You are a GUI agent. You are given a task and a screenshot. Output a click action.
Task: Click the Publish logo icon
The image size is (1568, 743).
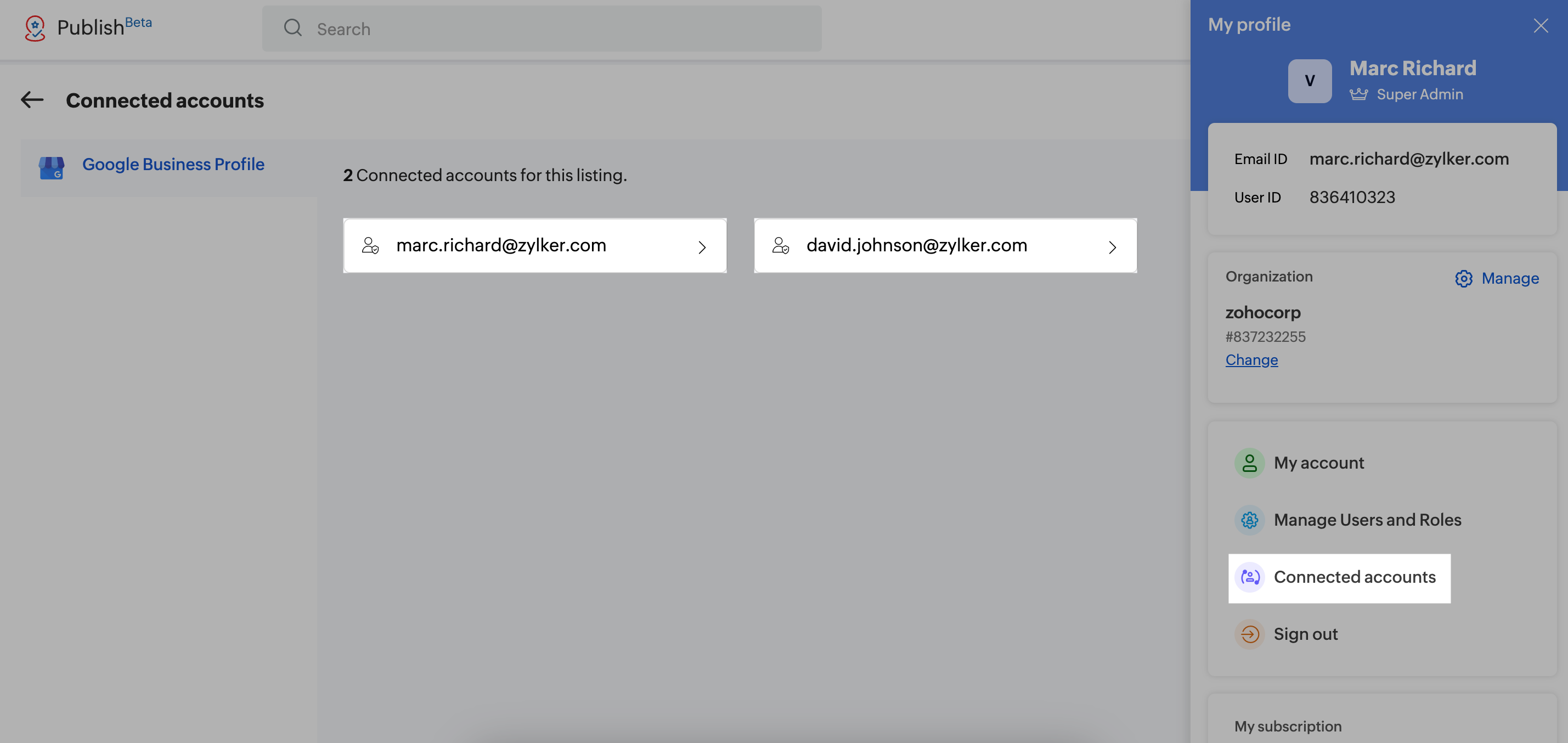(x=35, y=28)
